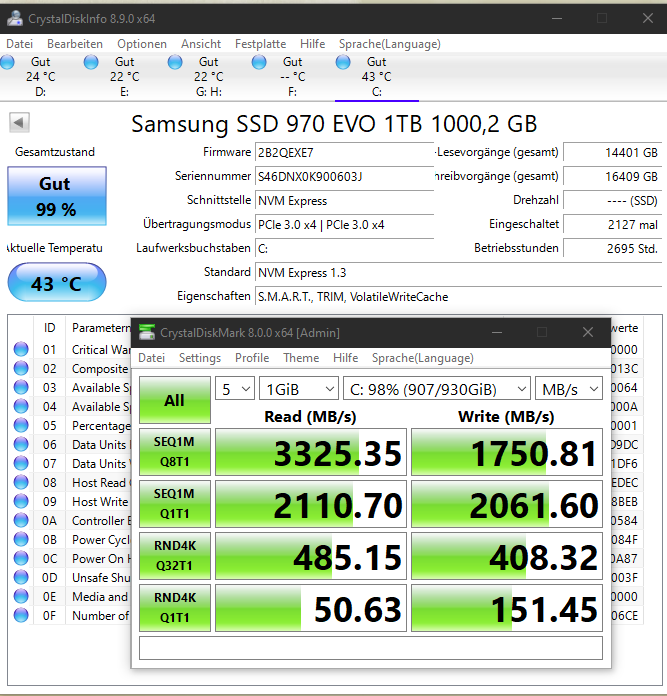This screenshot has width=667, height=696.
Task: Open the unit dropdown showing MB/s
Action: point(568,389)
